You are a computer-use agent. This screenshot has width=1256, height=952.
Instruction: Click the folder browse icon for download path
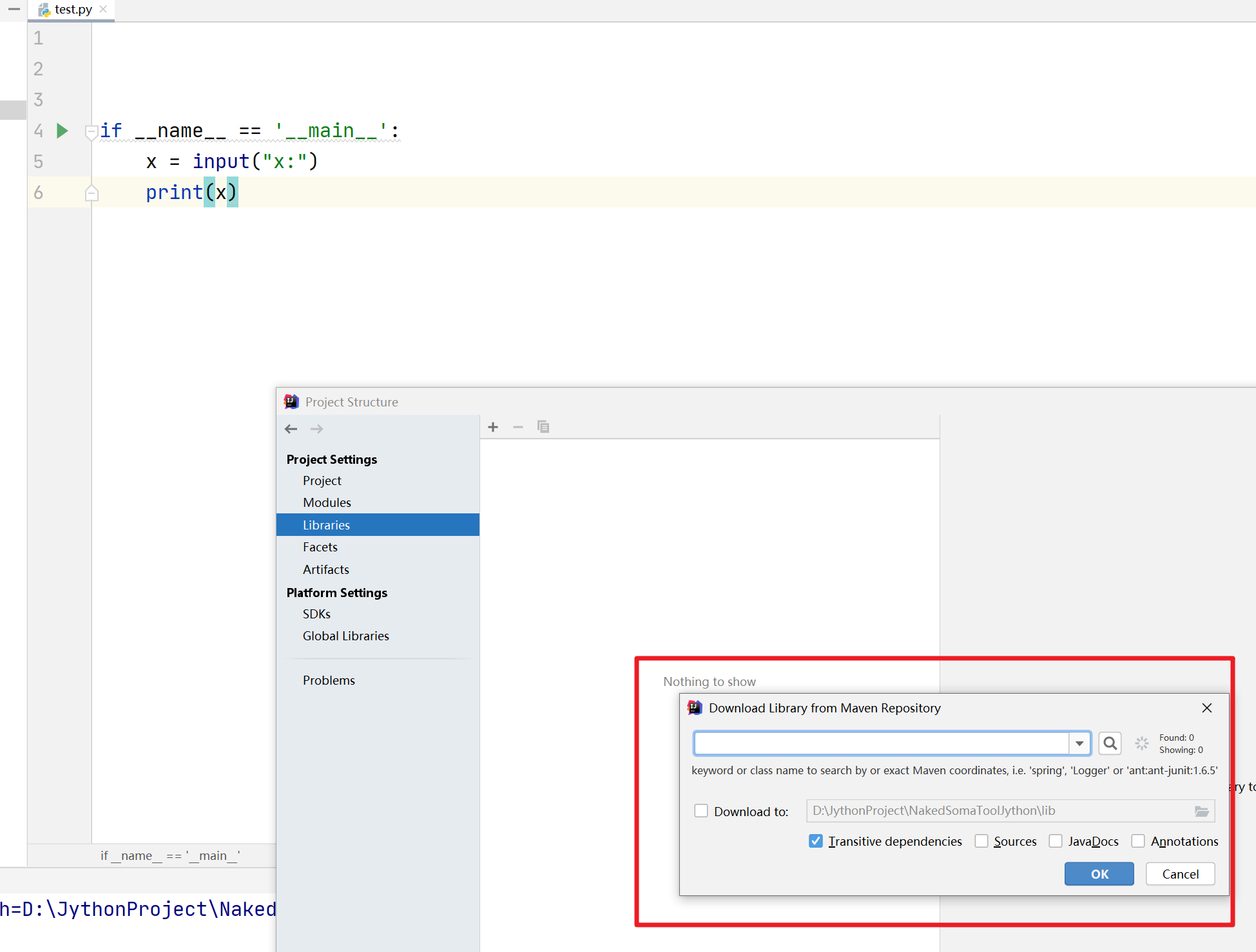pos(1201,812)
